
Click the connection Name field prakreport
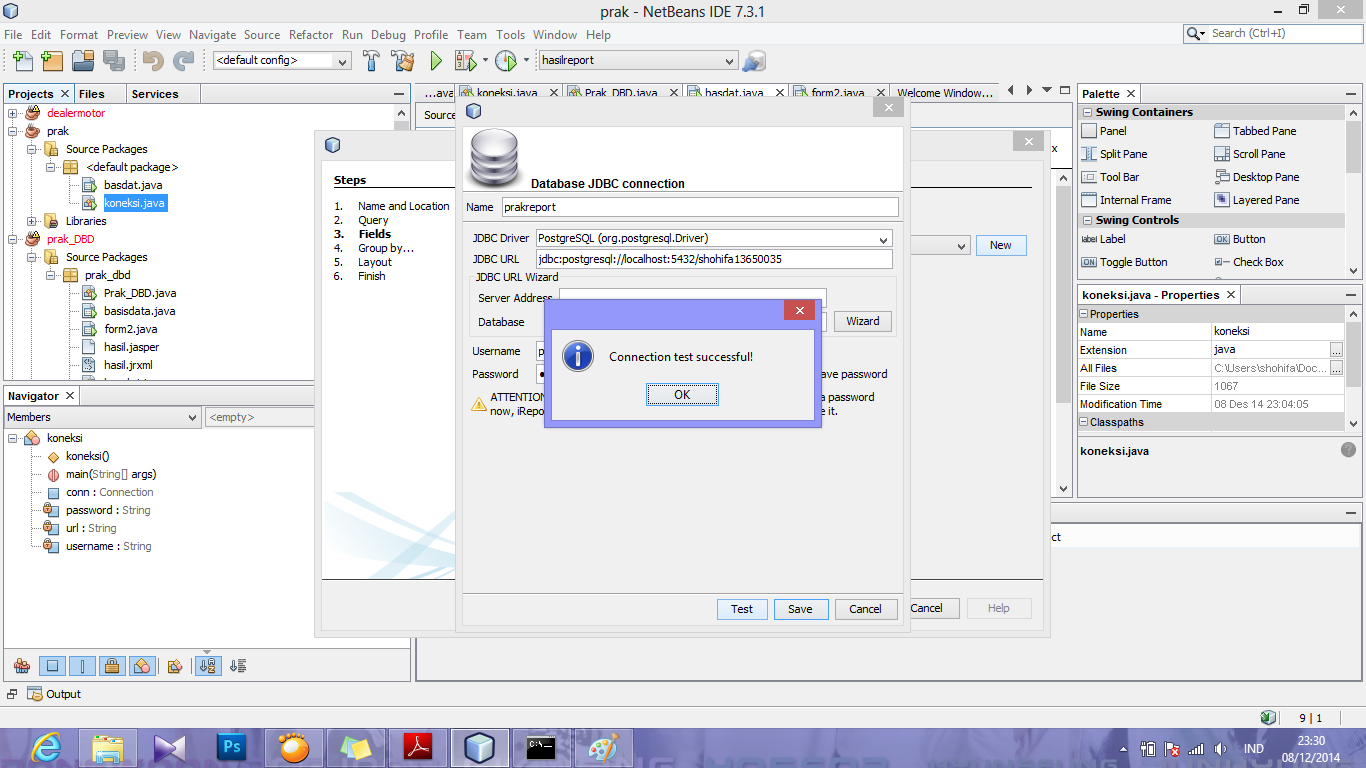700,207
